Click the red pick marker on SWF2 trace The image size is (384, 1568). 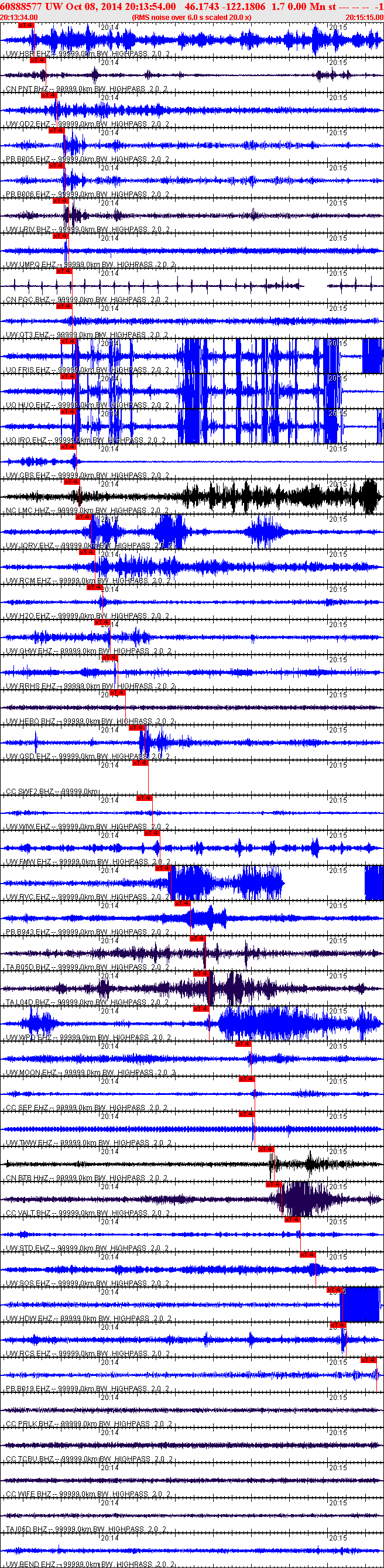tap(140, 763)
